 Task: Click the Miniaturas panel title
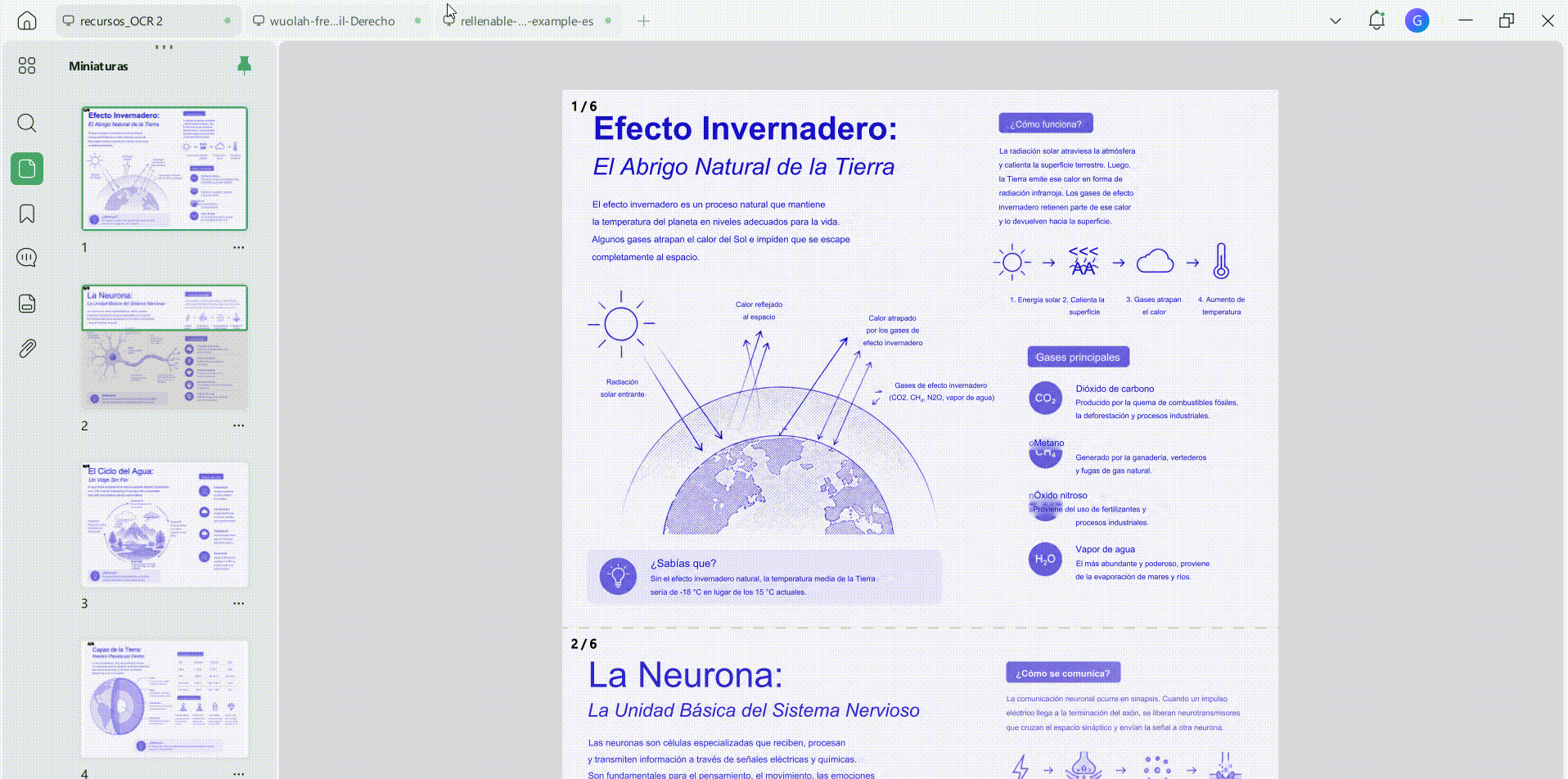point(98,66)
